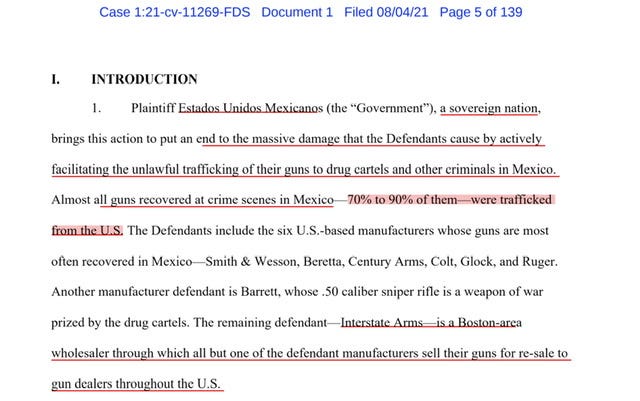Click 'Page 5 of 139' in the header
The height and width of the screenshot is (401, 640).
481,12
